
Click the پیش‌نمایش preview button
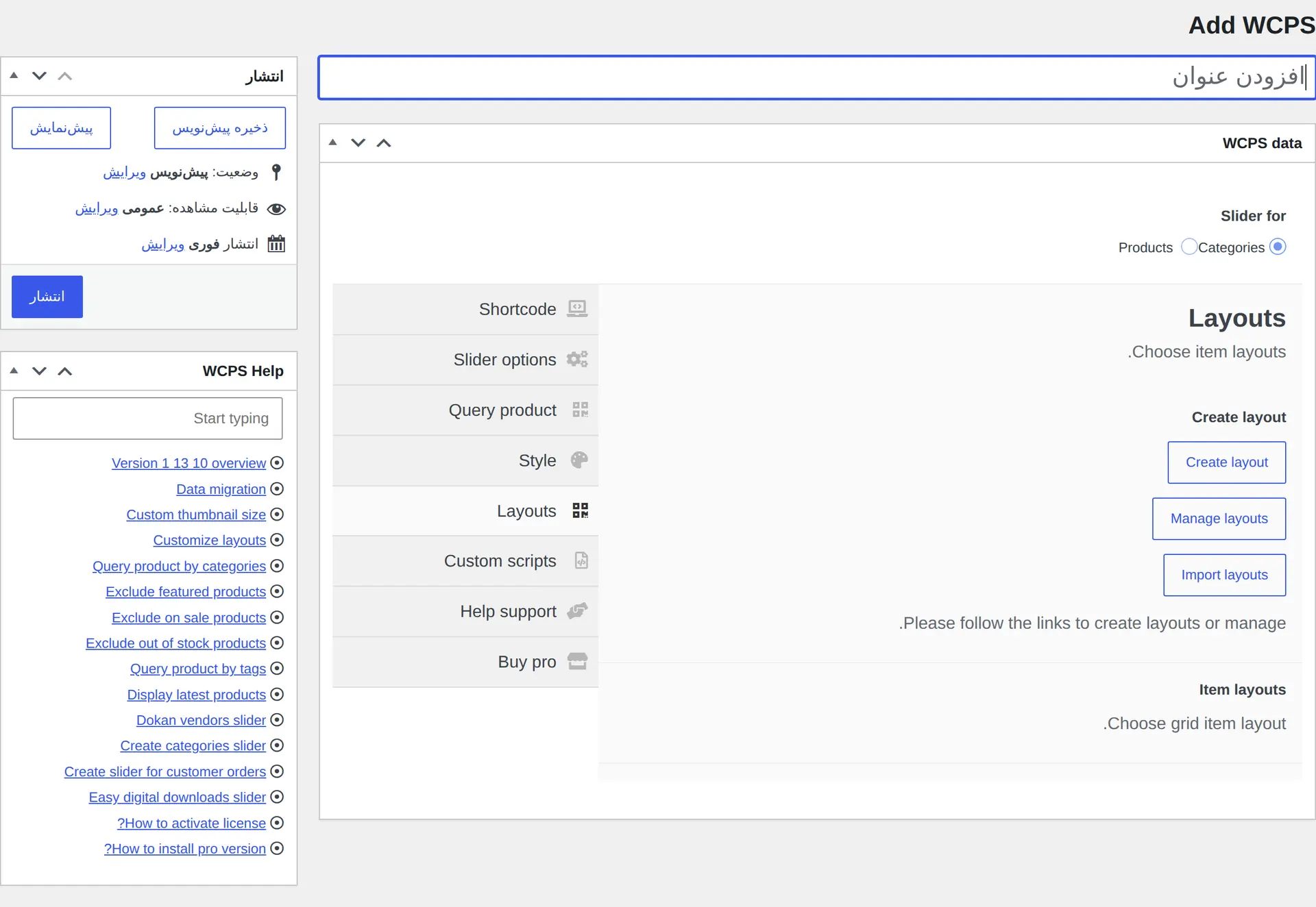[61, 128]
